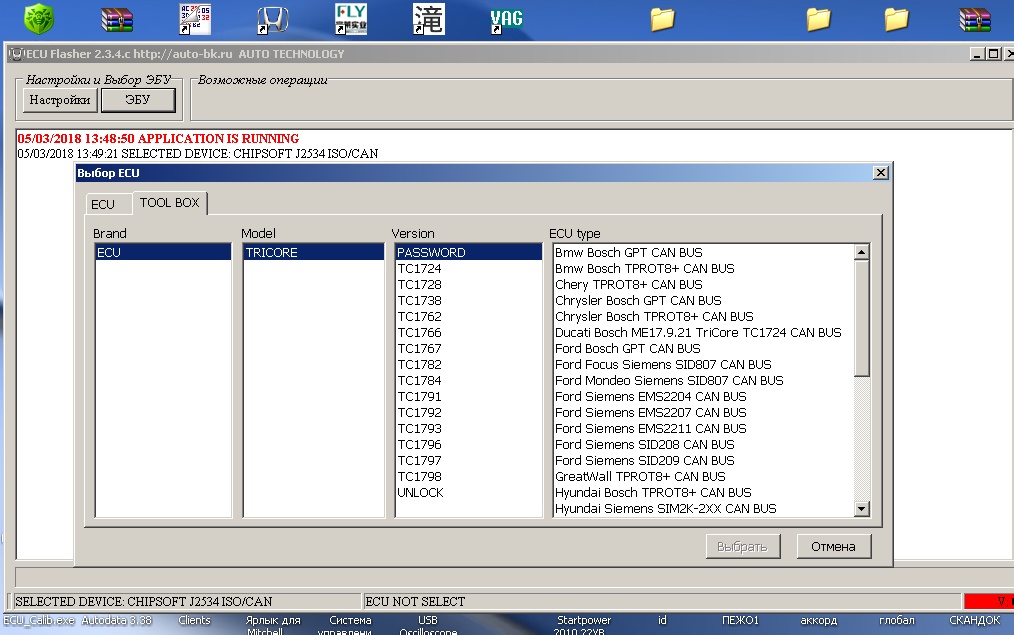The image size is (1014, 635).
Task: Select UNLOCK in the Version list
Action: 469,493
